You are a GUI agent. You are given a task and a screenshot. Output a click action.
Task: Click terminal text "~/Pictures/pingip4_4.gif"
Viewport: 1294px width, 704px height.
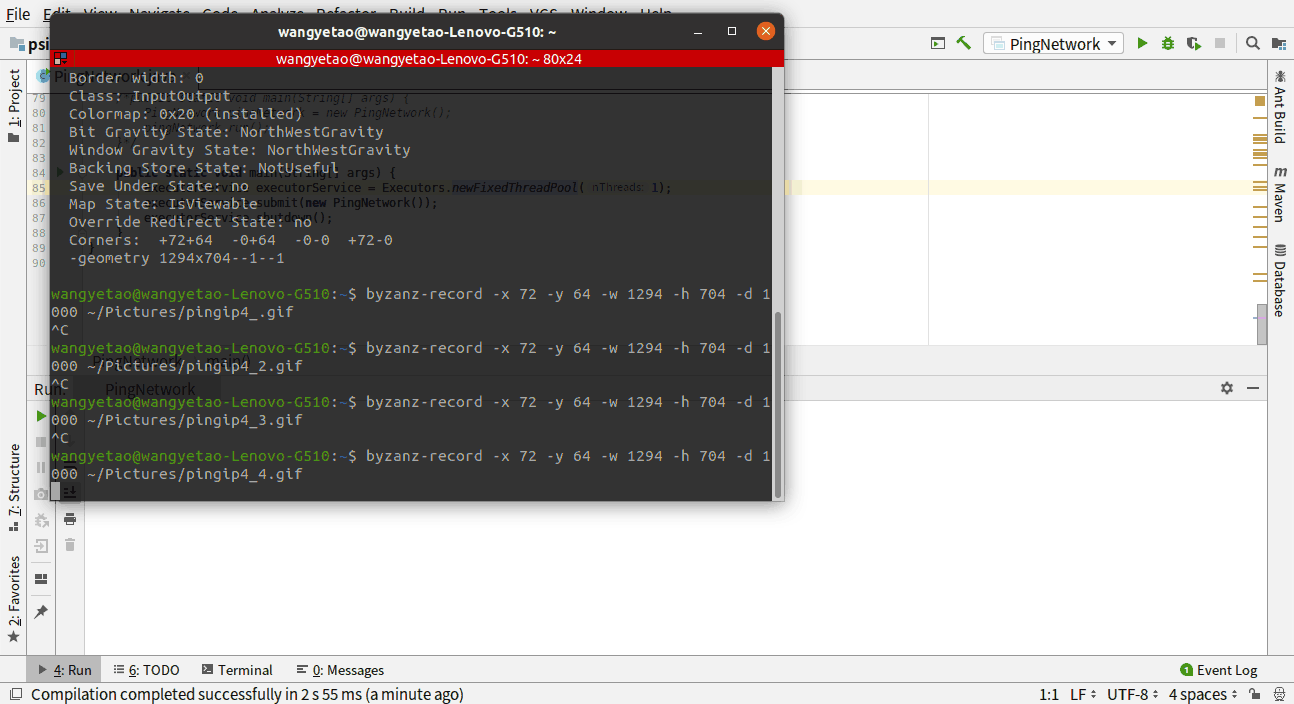click(x=194, y=474)
